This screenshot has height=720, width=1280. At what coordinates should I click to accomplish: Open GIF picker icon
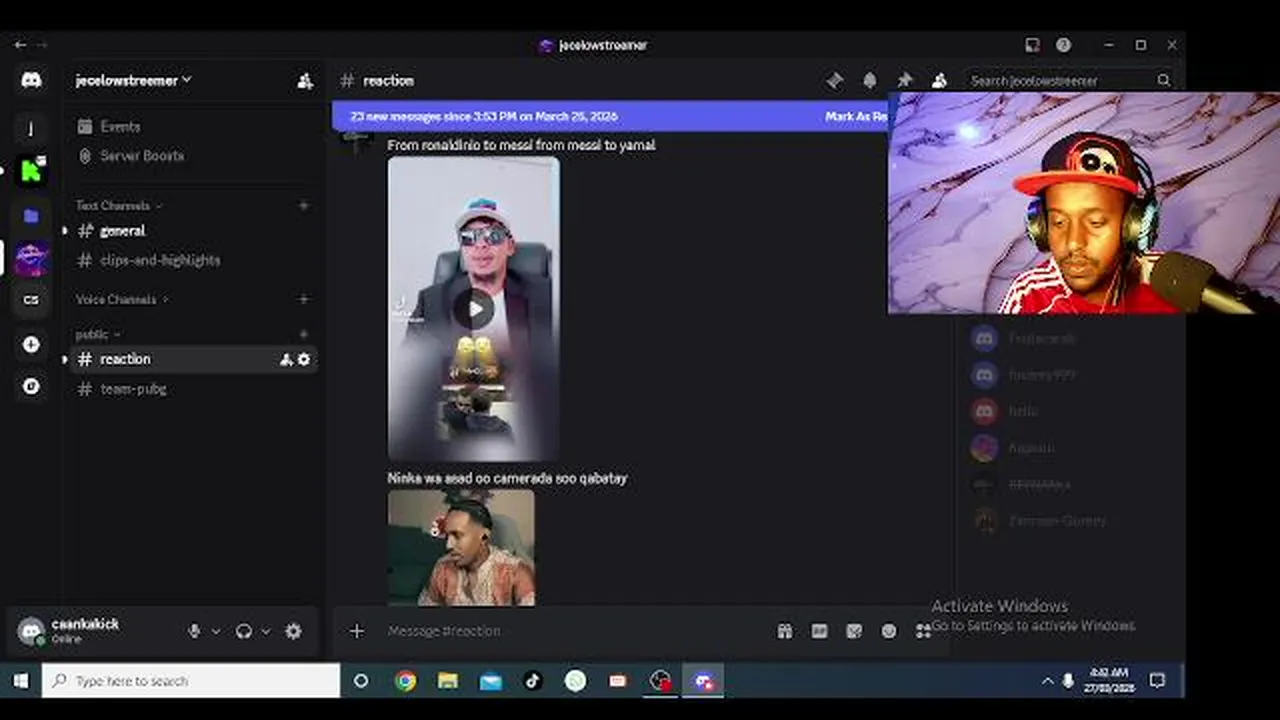tap(819, 631)
